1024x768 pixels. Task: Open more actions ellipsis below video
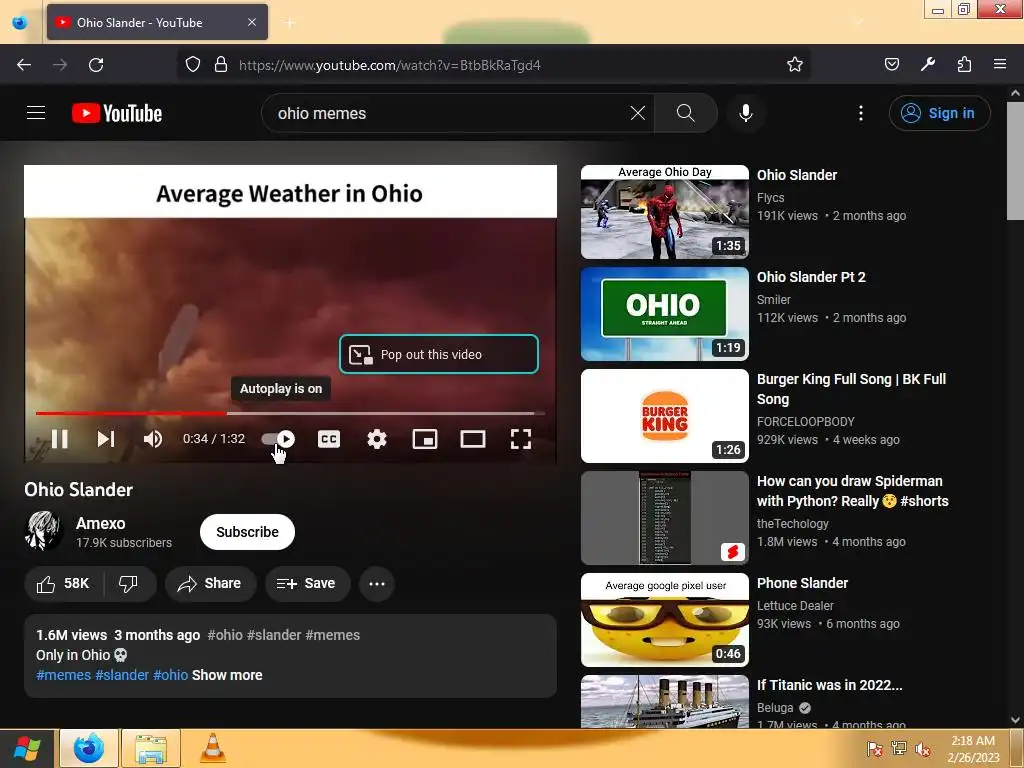tap(377, 583)
